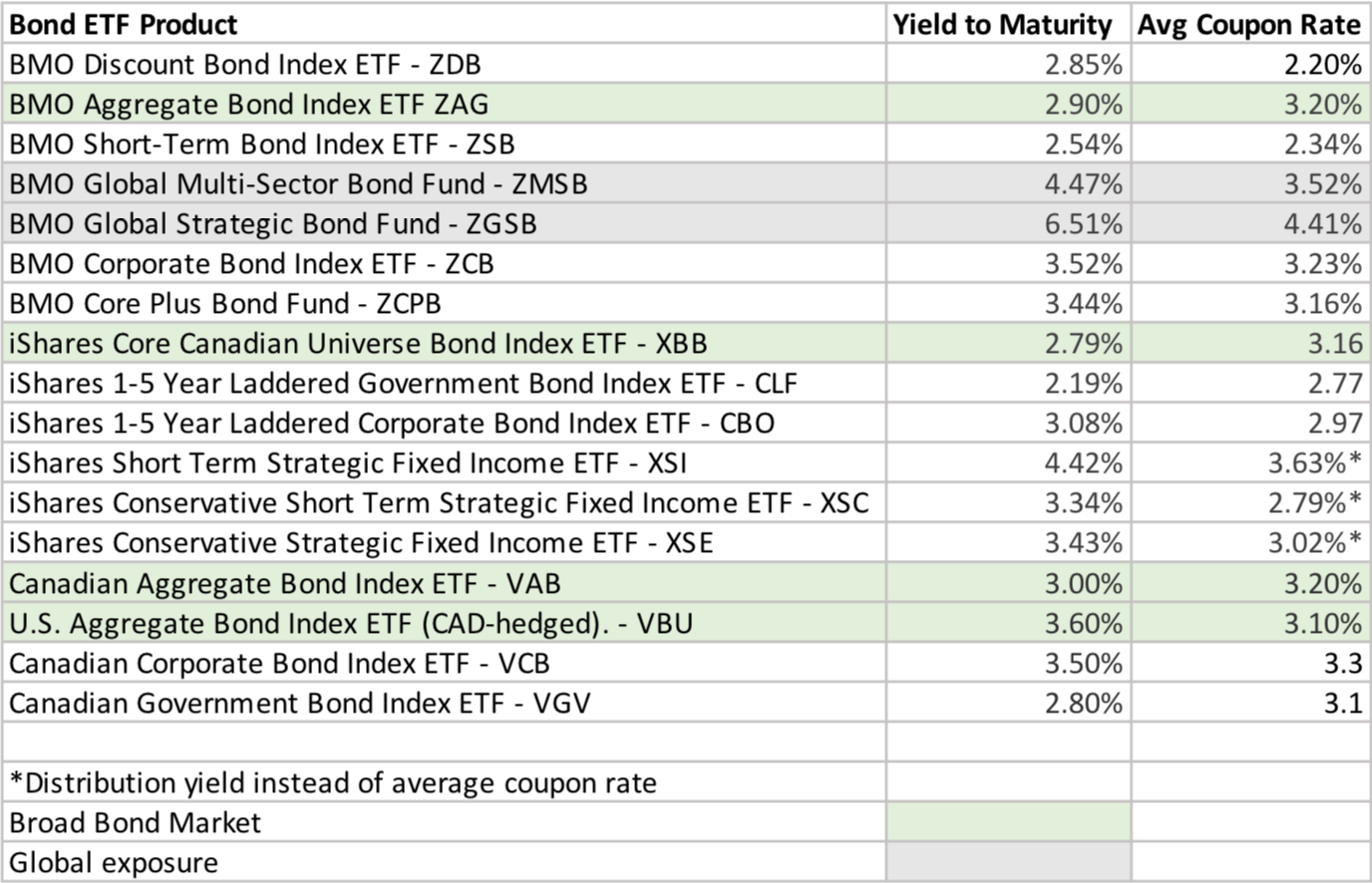Select the Canadian Government Bond Index ETF - VGV cell
Viewport: 1372px width, 883px height.
click(300, 703)
